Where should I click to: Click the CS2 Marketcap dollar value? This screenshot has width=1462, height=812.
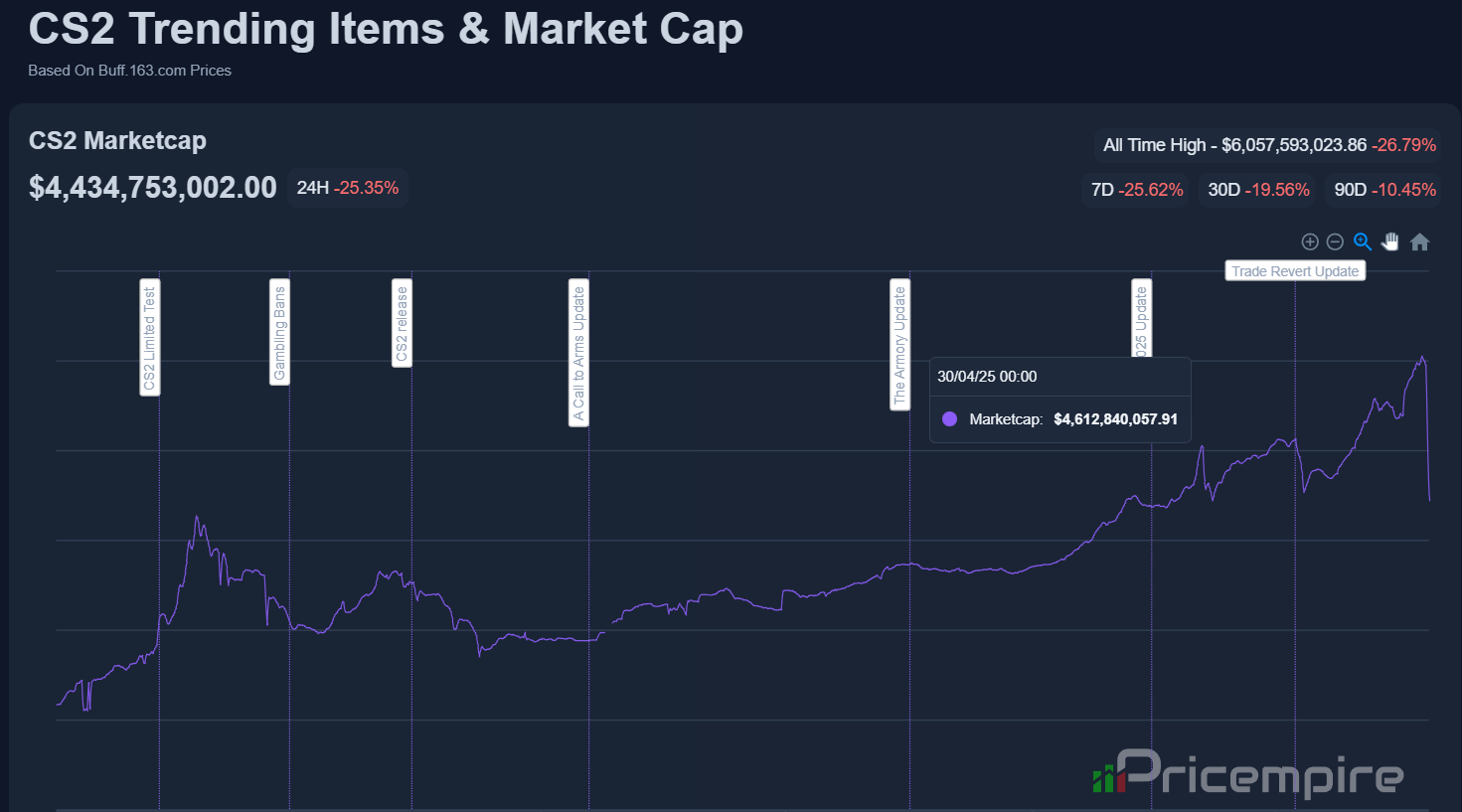[x=153, y=188]
